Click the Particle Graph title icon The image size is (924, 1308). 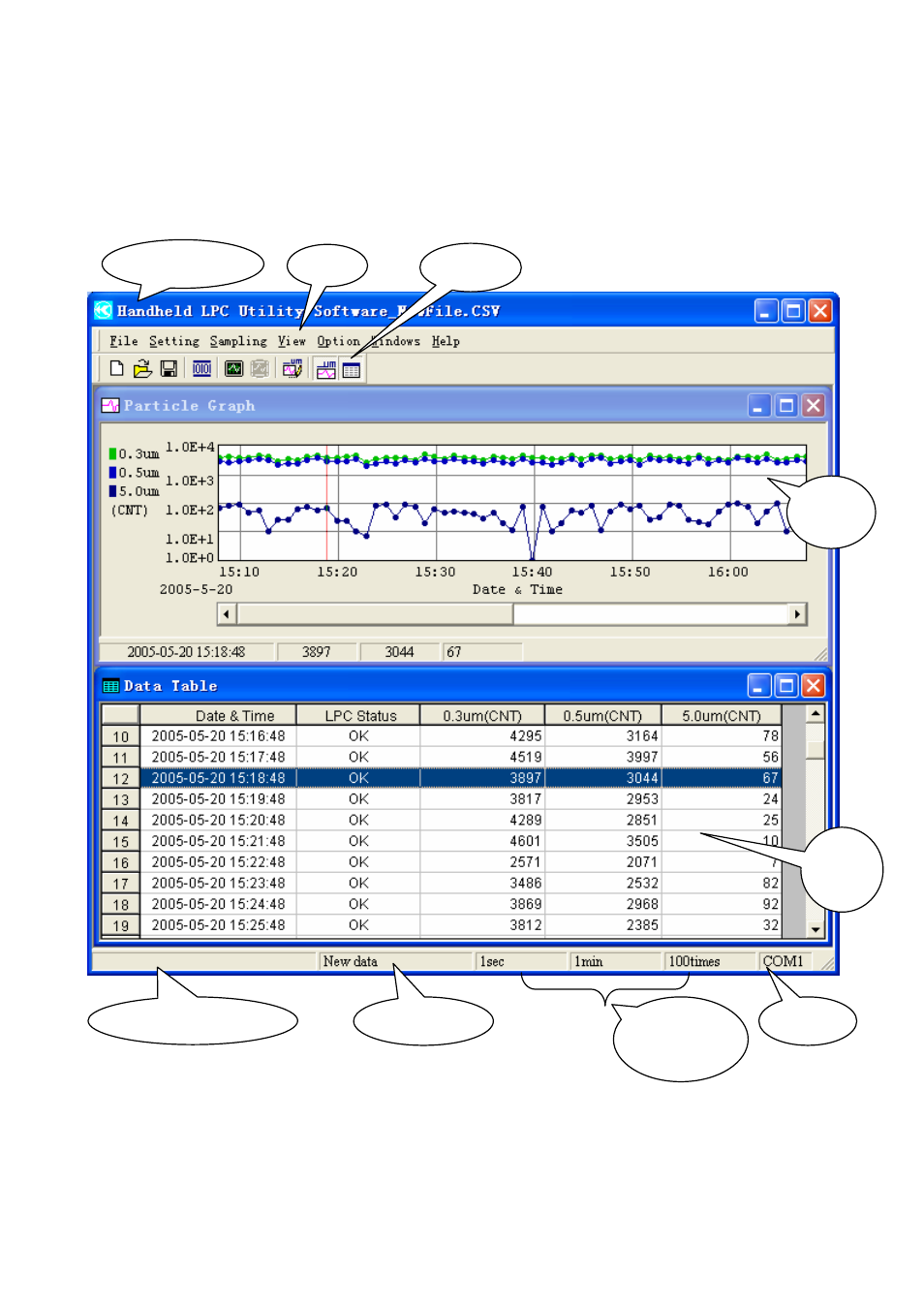pos(110,406)
